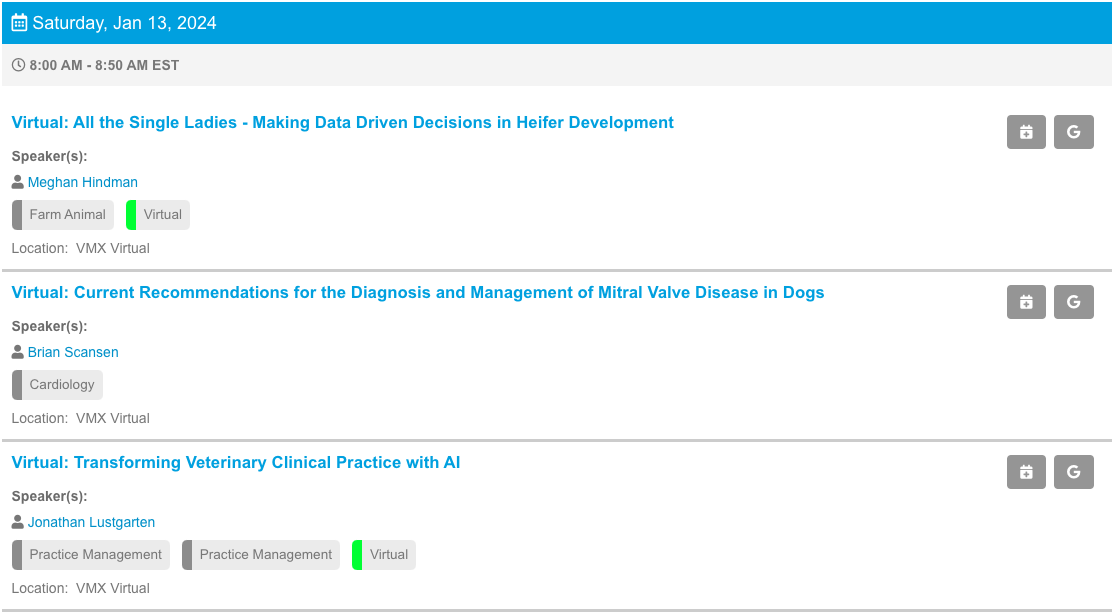The image size is (1120, 615).
Task: Open Google Calendar for the Mitral Valve session
Action: pyautogui.click(x=1074, y=301)
